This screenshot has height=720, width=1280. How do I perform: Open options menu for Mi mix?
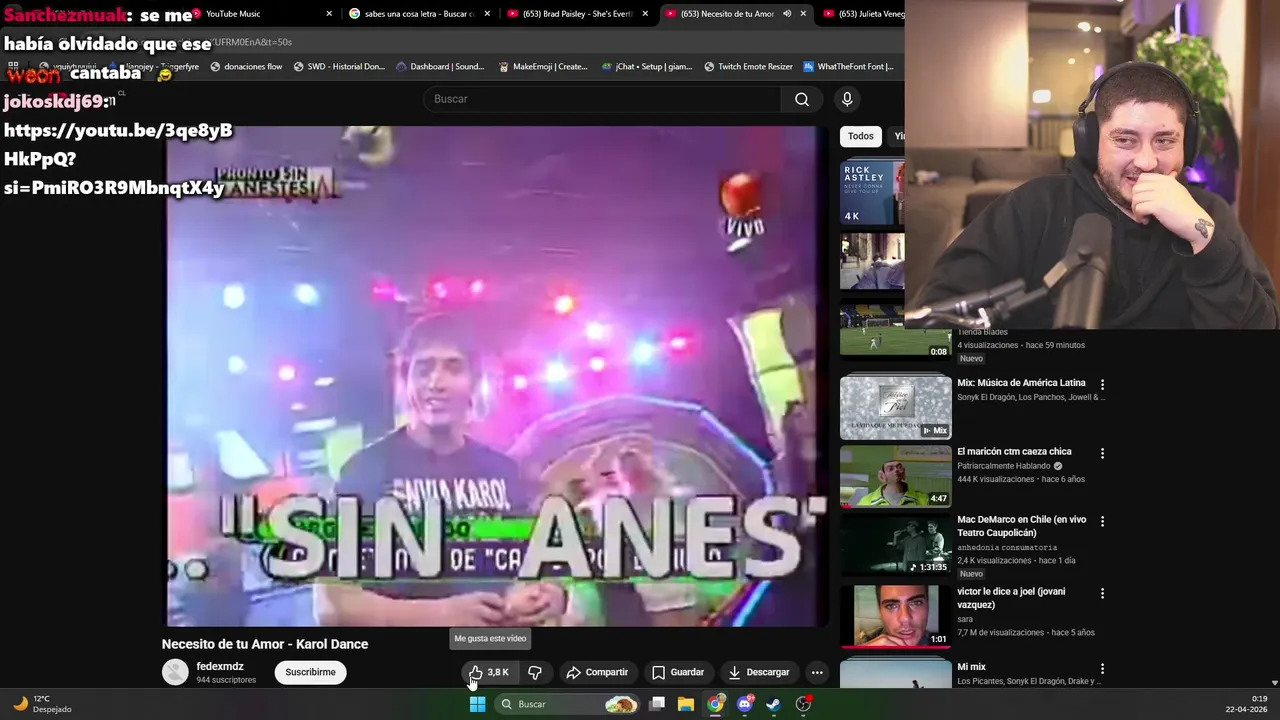(x=1103, y=668)
